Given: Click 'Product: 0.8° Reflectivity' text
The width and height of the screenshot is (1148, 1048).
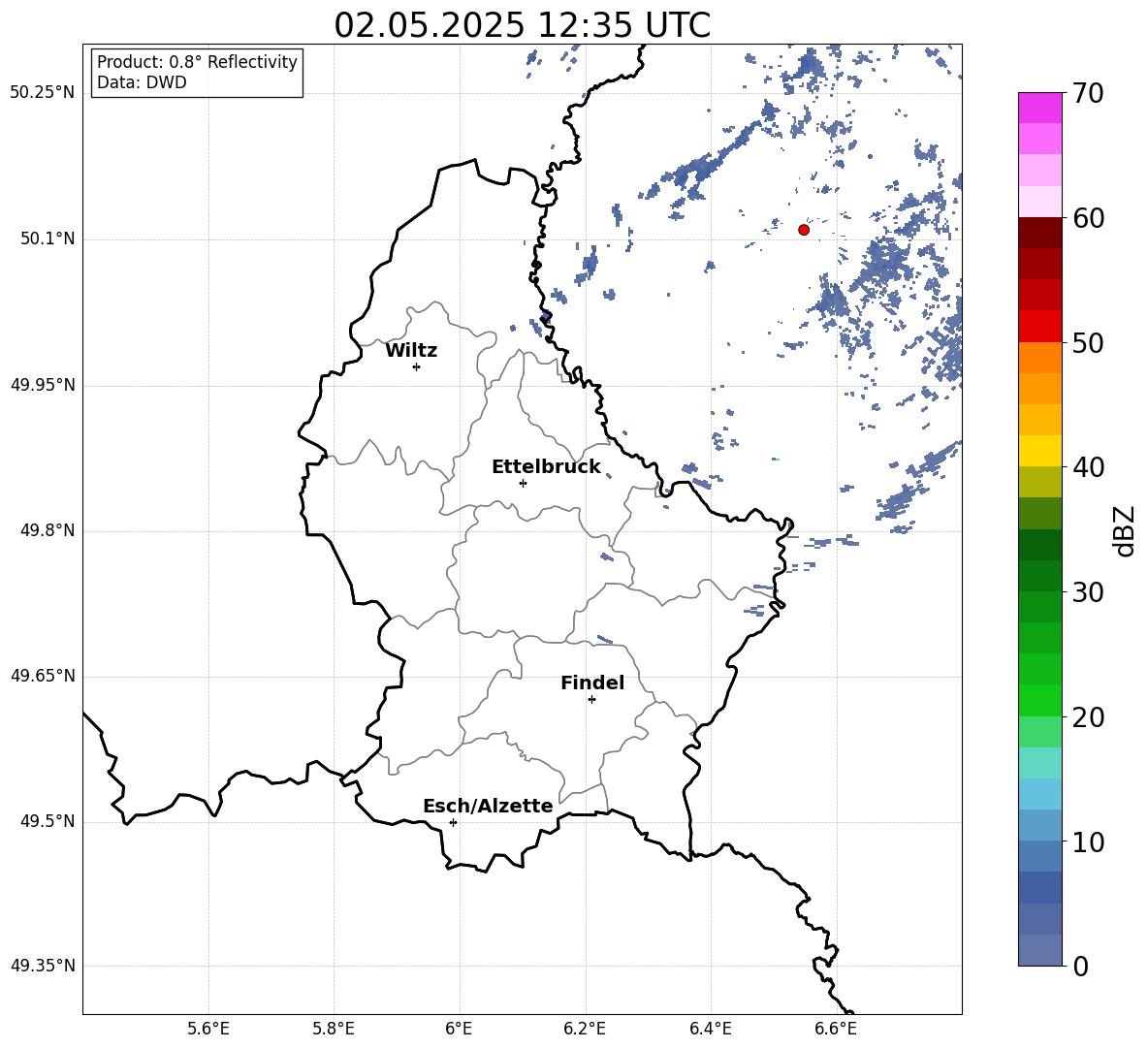Looking at the screenshot, I should 197,61.
